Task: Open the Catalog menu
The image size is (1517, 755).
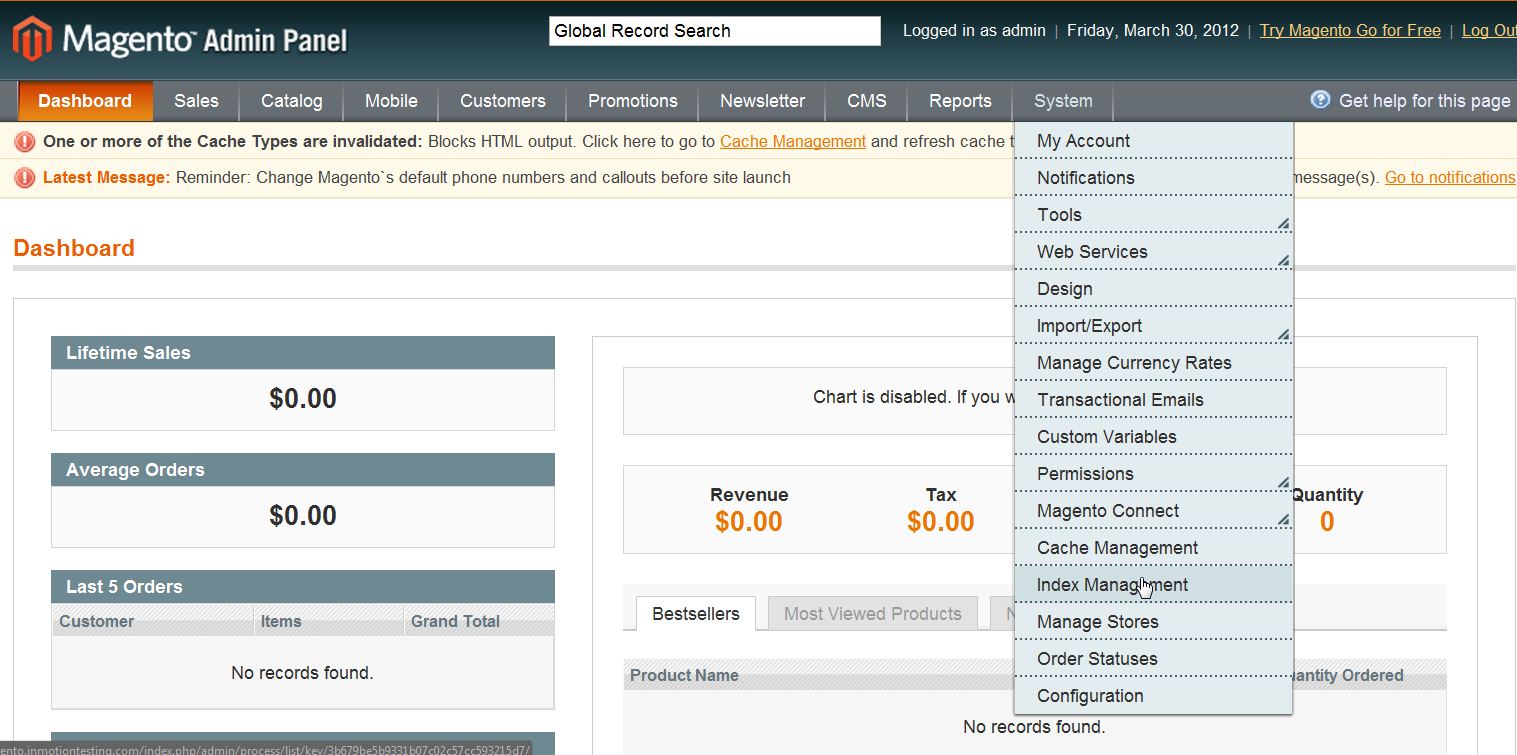Action: pyautogui.click(x=291, y=101)
